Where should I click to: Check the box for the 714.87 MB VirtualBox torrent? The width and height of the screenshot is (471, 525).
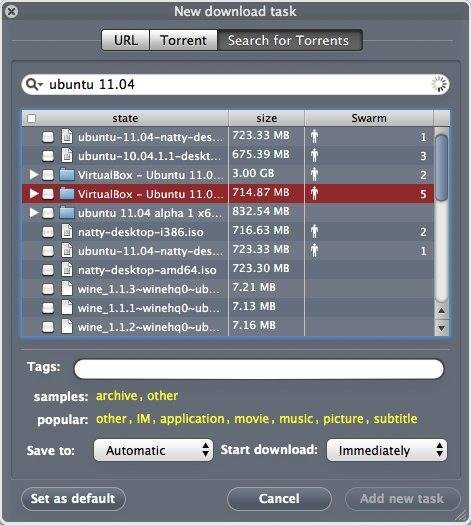pos(48,194)
